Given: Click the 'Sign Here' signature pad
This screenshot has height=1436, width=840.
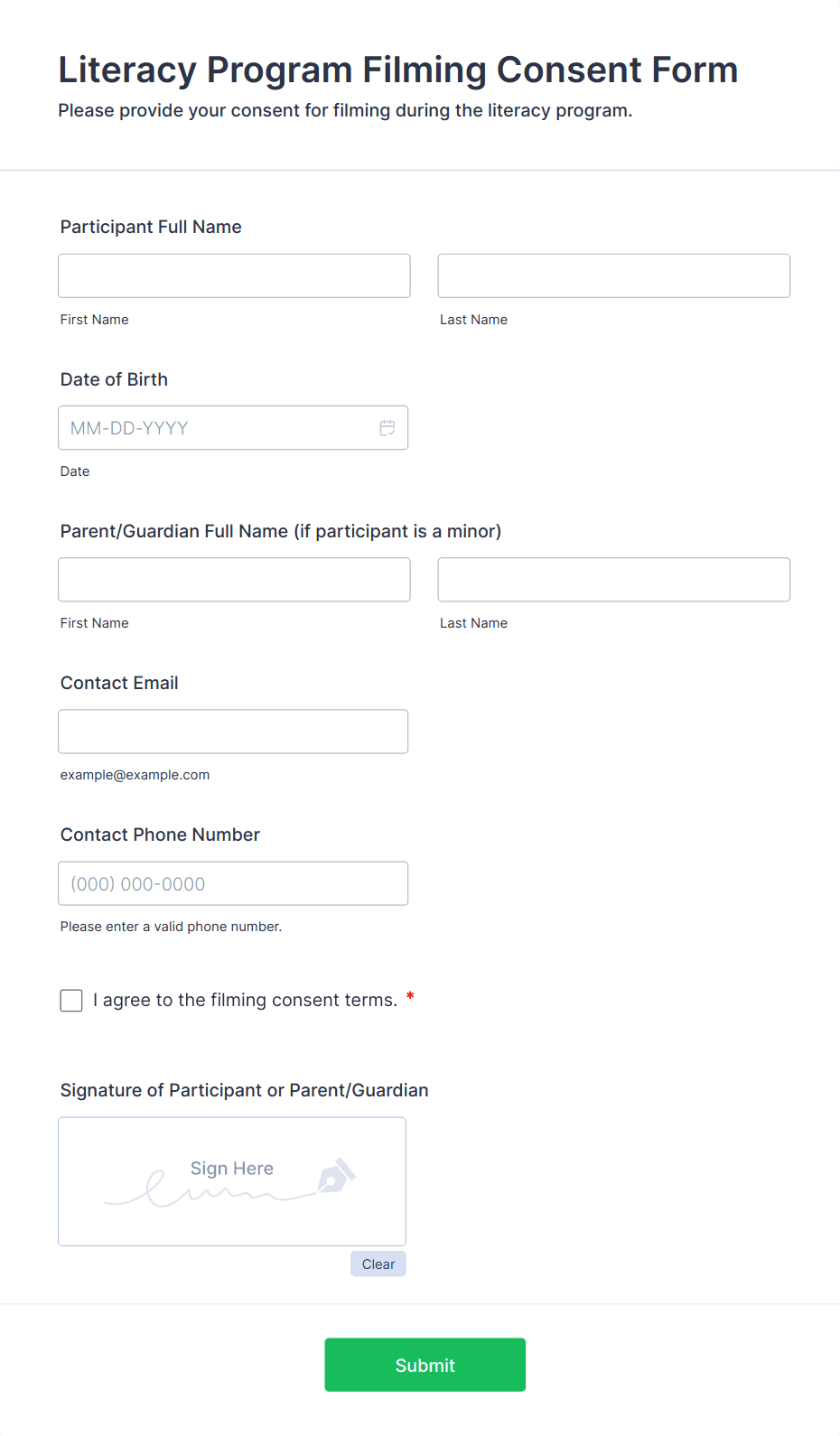Looking at the screenshot, I should [231, 1181].
